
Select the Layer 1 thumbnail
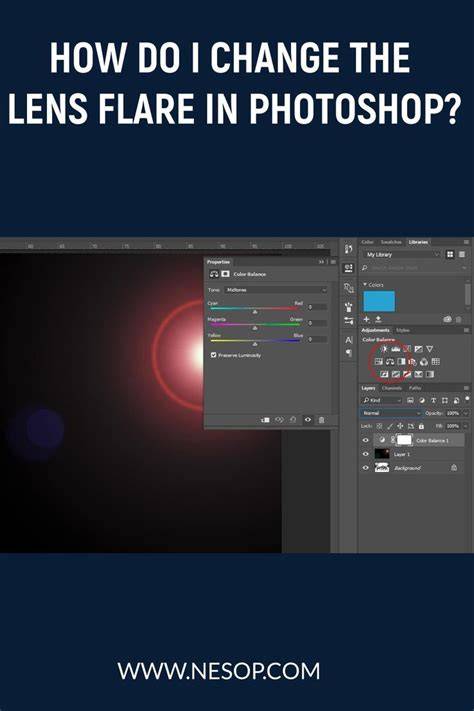(x=382, y=454)
